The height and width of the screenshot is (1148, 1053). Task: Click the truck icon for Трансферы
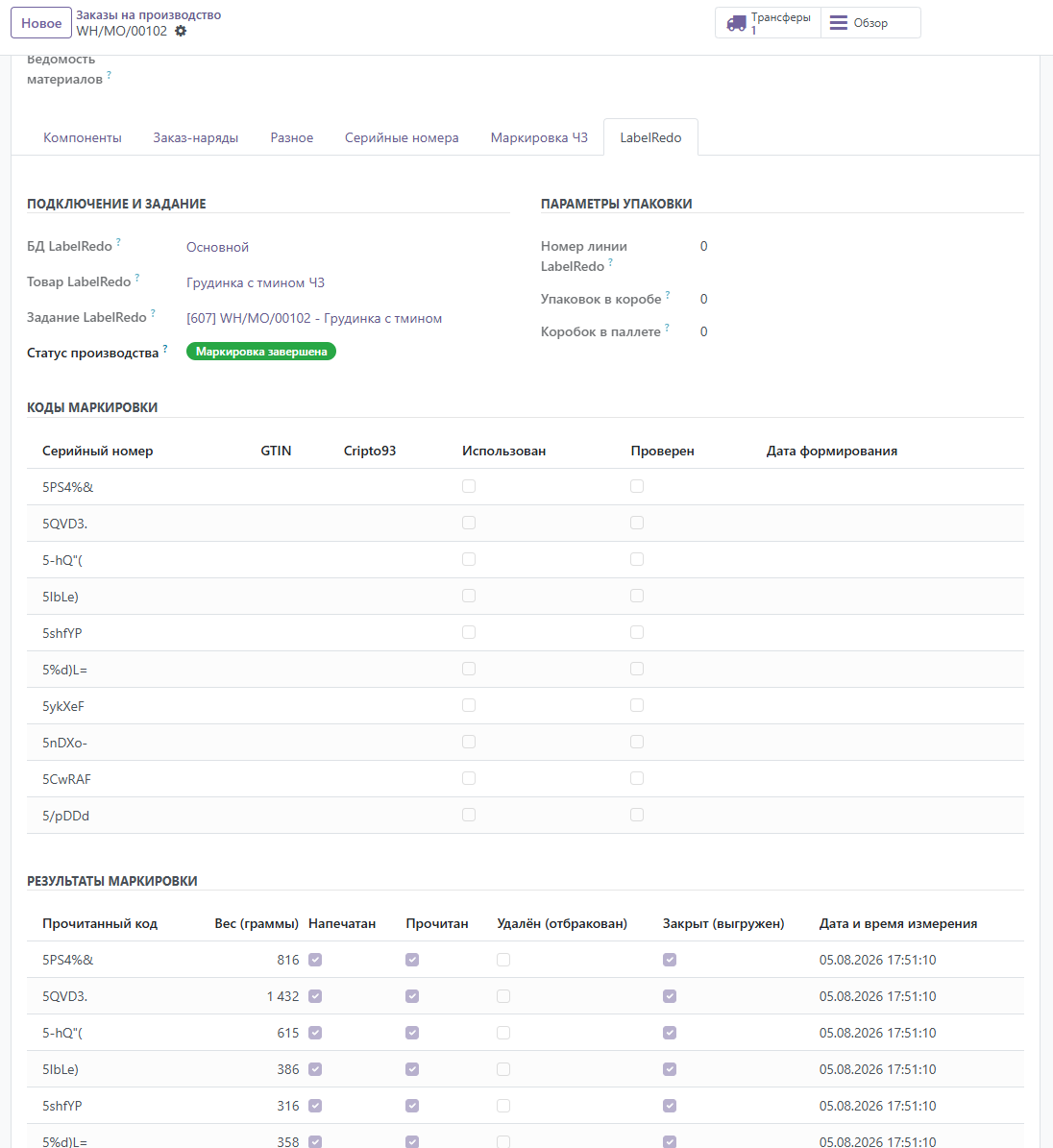pos(736,23)
